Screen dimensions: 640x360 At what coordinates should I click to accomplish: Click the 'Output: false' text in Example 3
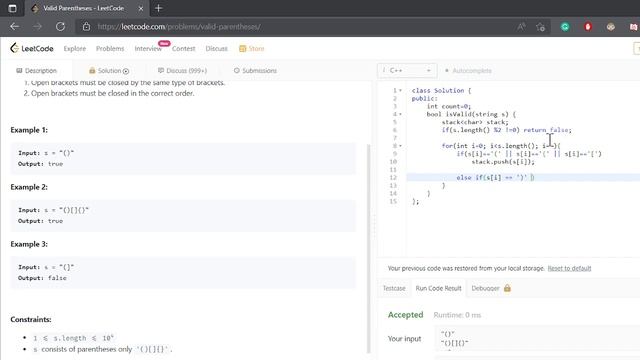click(42, 278)
